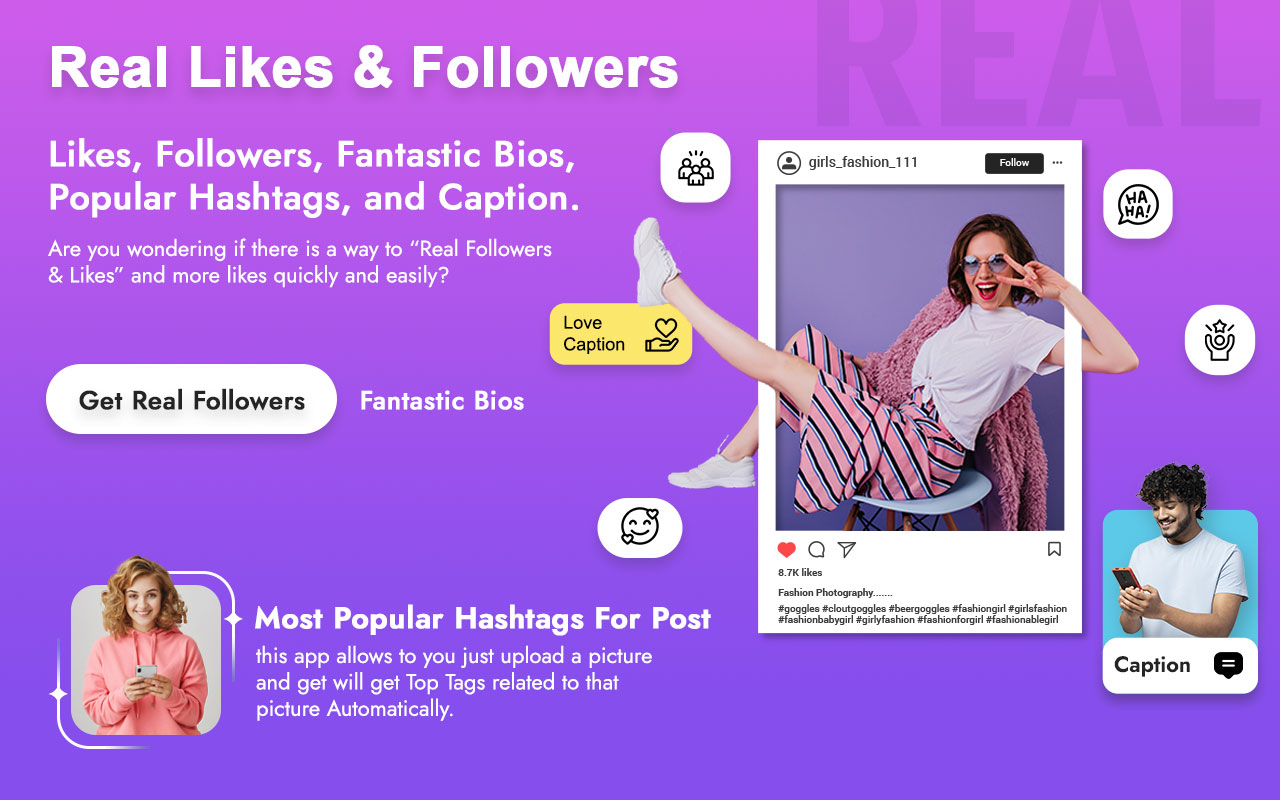
Task: Click the 8.7K likes counter
Action: tap(799, 572)
